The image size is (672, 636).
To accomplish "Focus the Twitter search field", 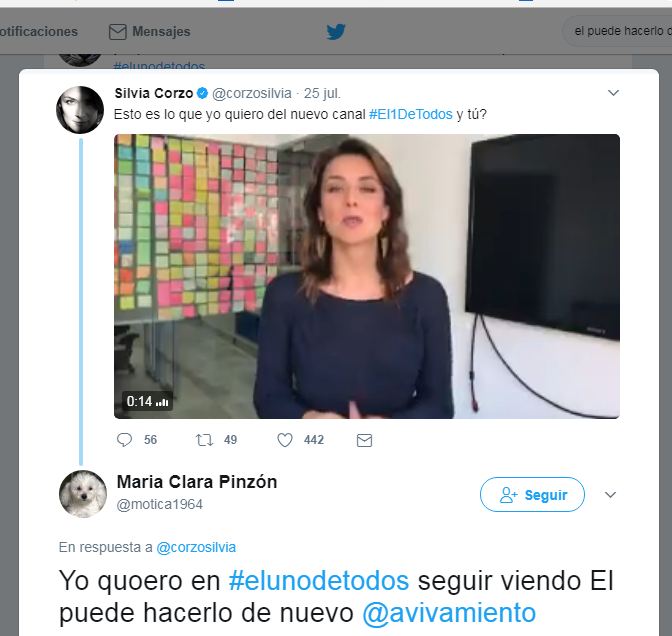I will coord(617,31).
